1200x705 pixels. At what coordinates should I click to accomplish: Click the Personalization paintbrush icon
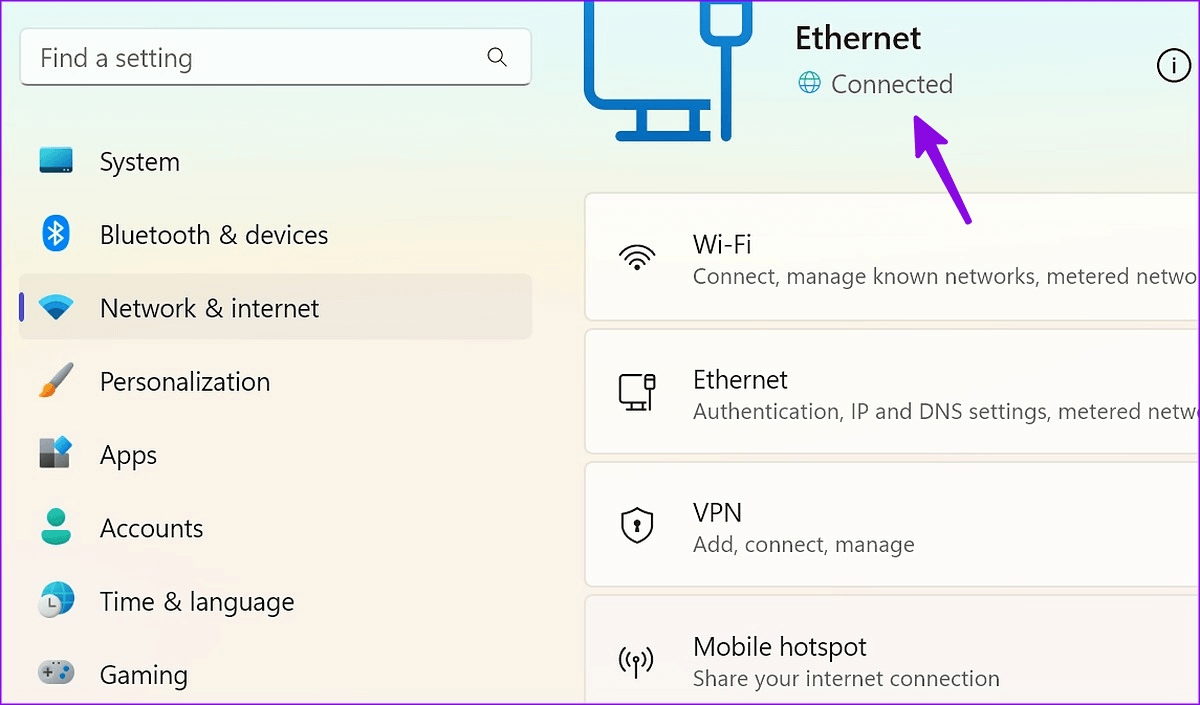click(56, 381)
